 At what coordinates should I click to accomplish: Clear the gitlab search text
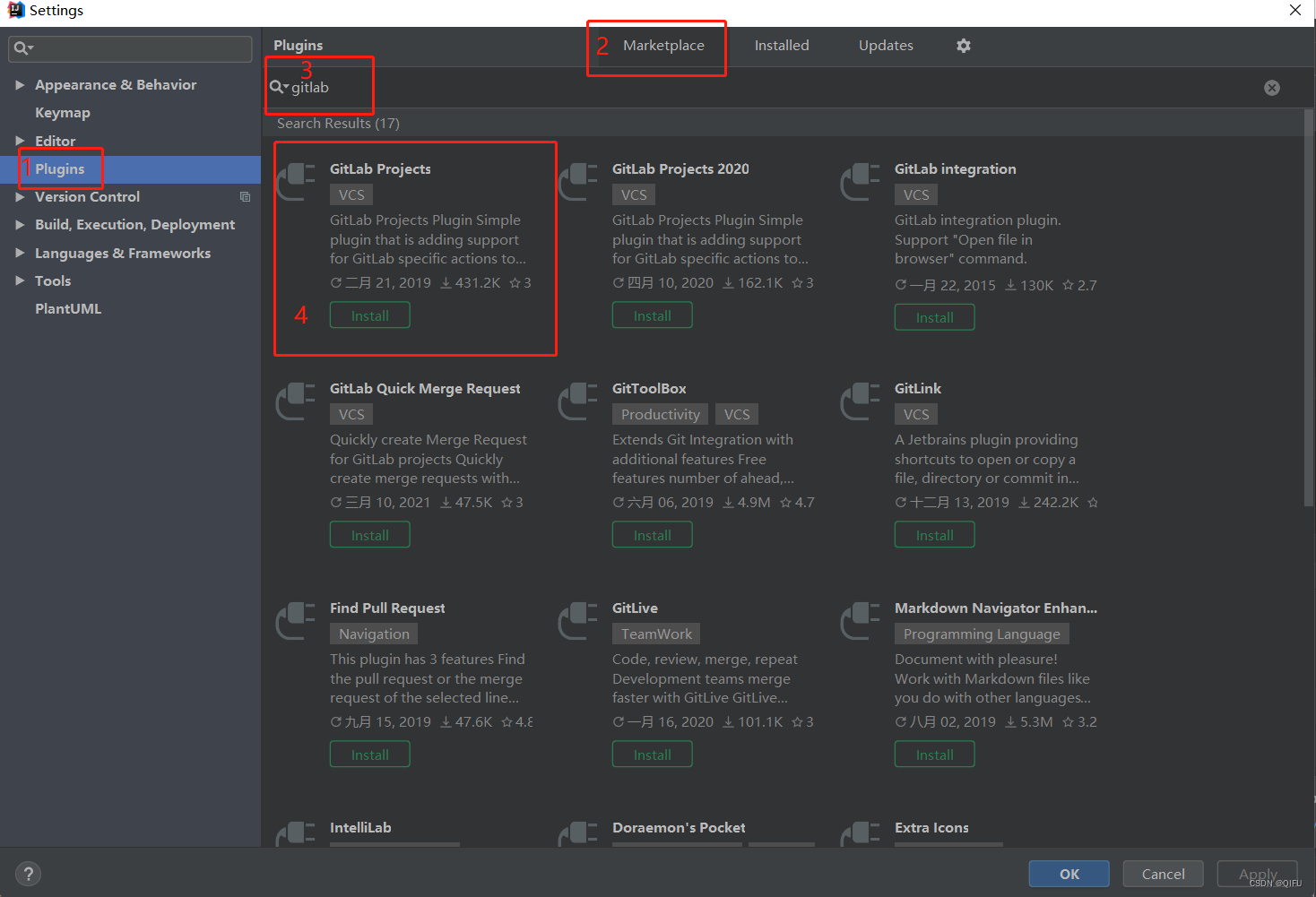(x=1272, y=88)
